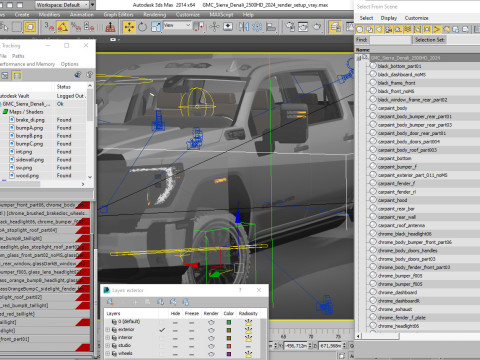Toggle Hide for the wheels layer

(x=175, y=354)
